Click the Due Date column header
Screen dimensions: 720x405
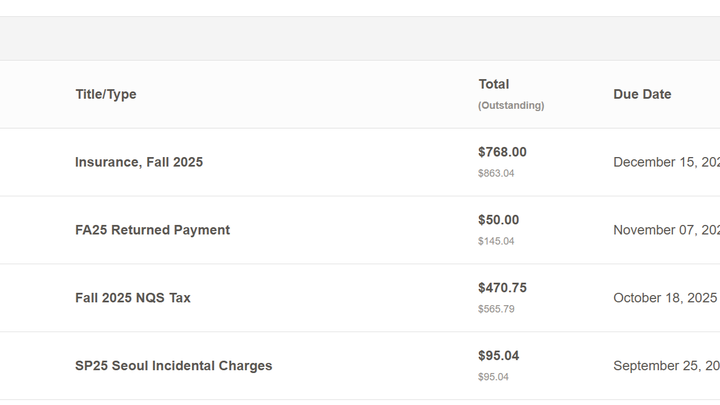tap(642, 94)
